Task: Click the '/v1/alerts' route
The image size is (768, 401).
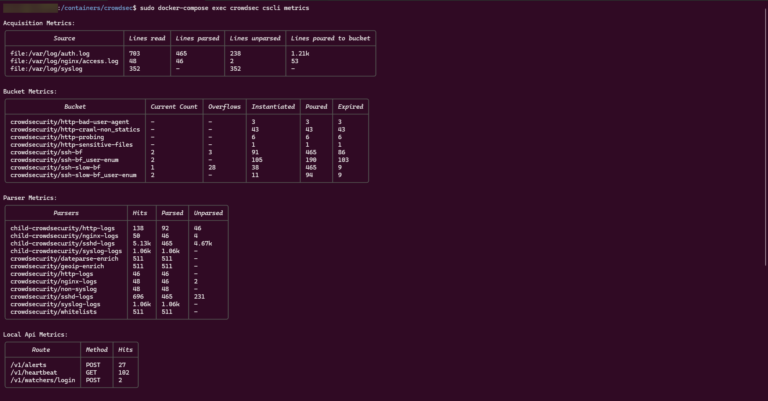Action: pos(28,365)
